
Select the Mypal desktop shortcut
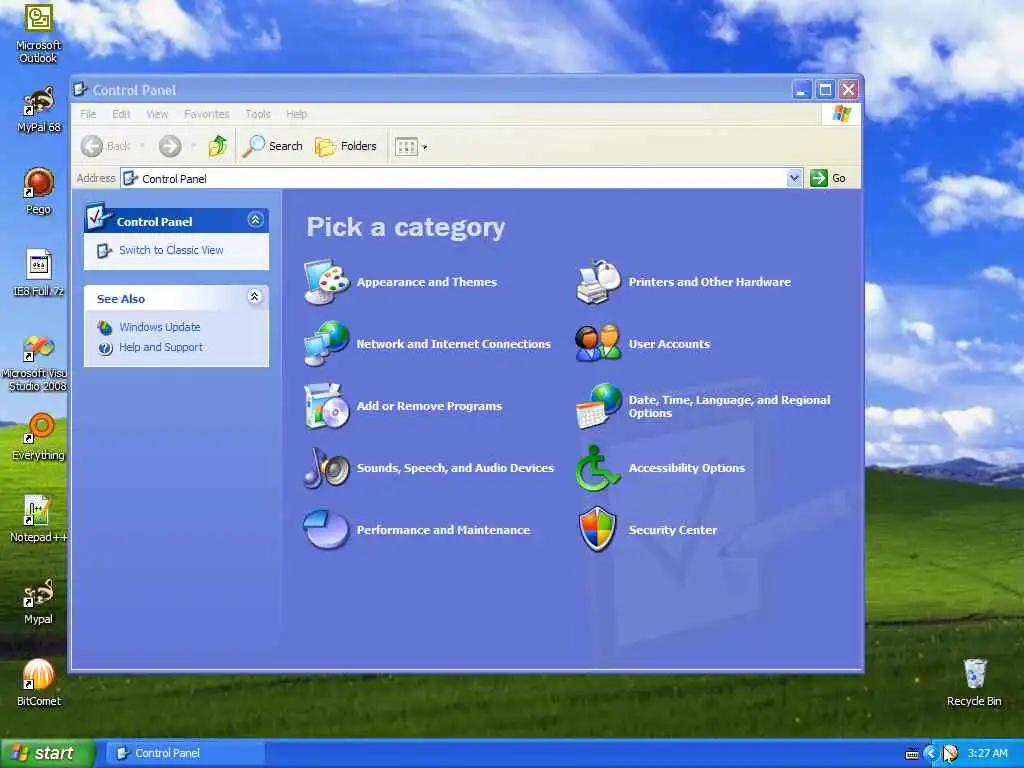(x=38, y=601)
